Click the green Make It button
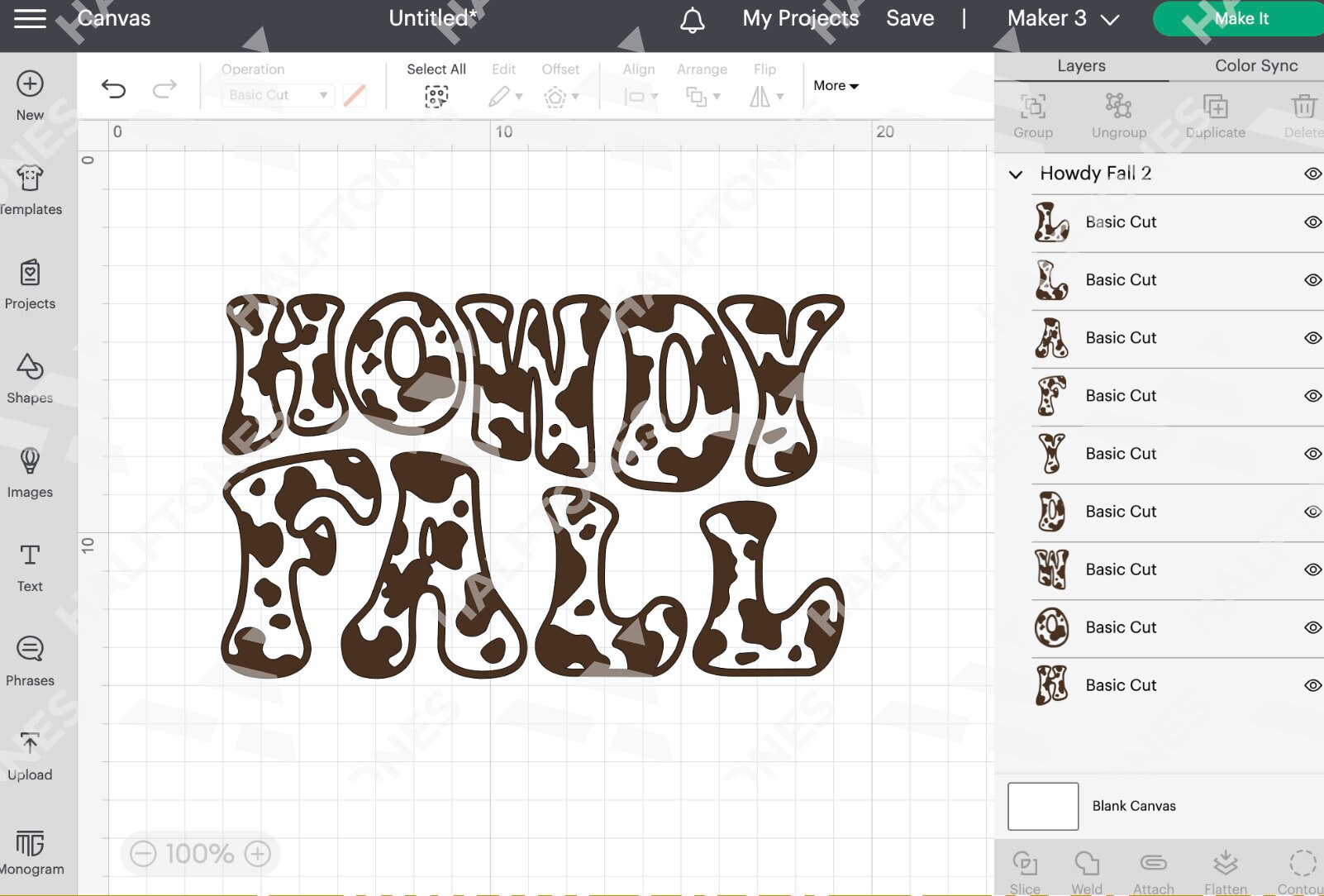 tap(1241, 18)
